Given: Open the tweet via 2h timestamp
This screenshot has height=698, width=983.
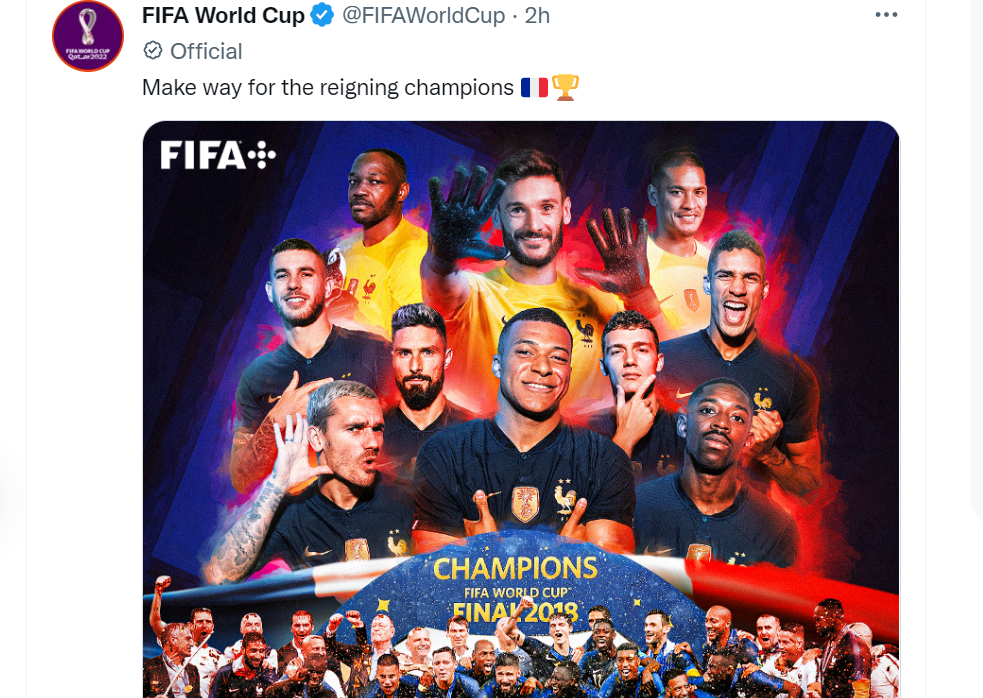Looking at the screenshot, I should [537, 16].
